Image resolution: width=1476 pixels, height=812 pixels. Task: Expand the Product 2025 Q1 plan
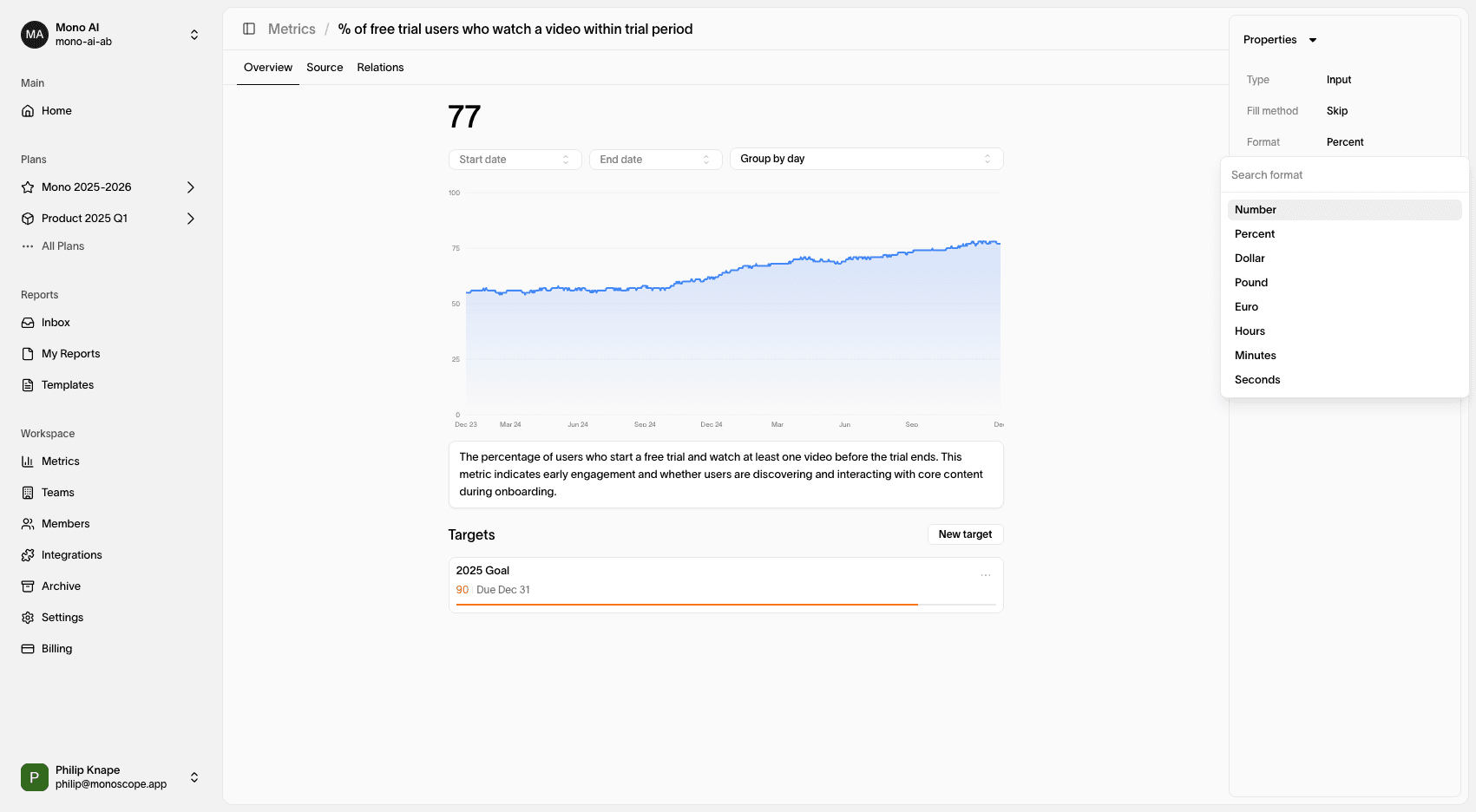191,219
